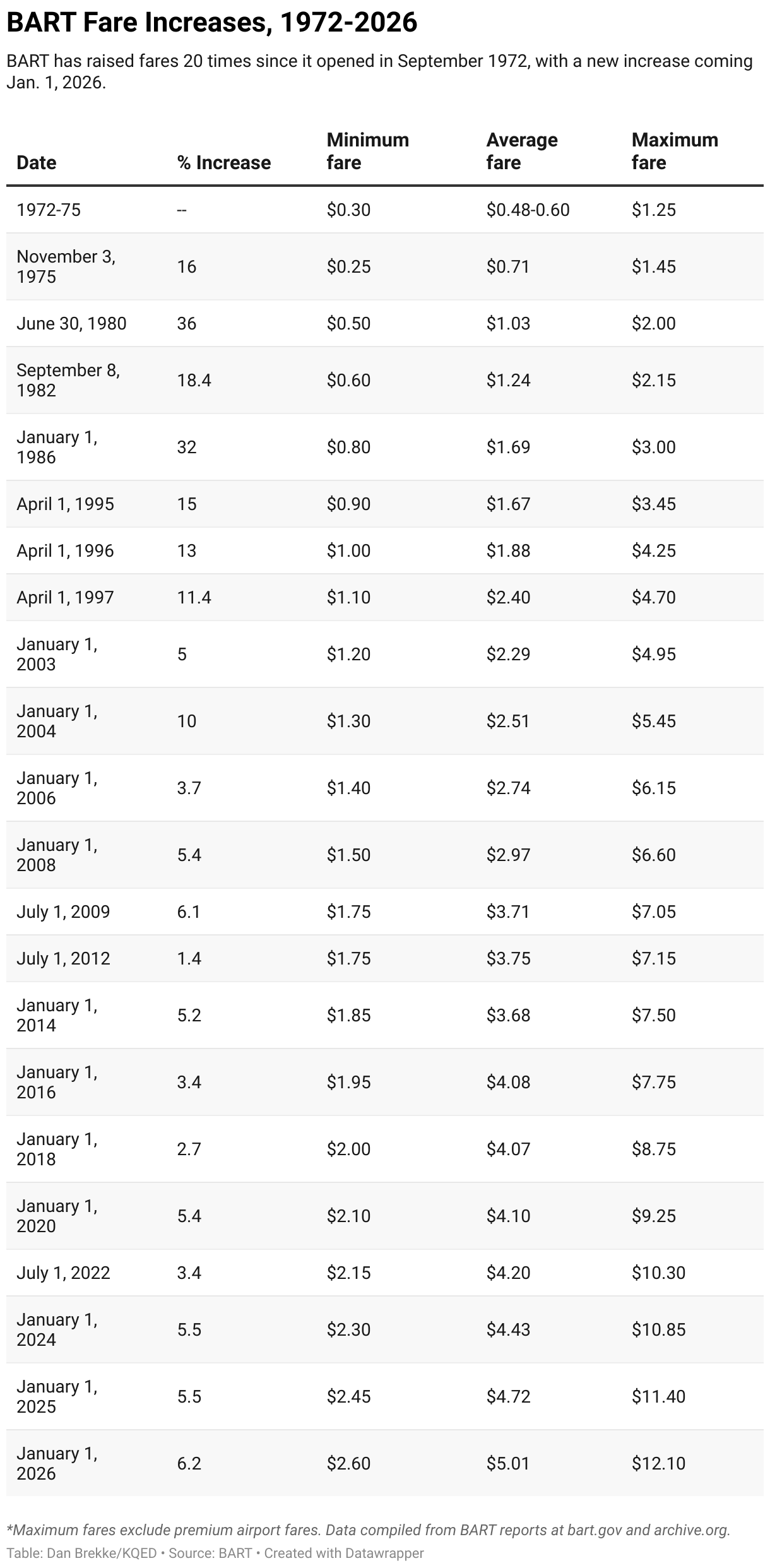Click the Average fare column header
This screenshot has width=770, height=1568.
[x=521, y=151]
